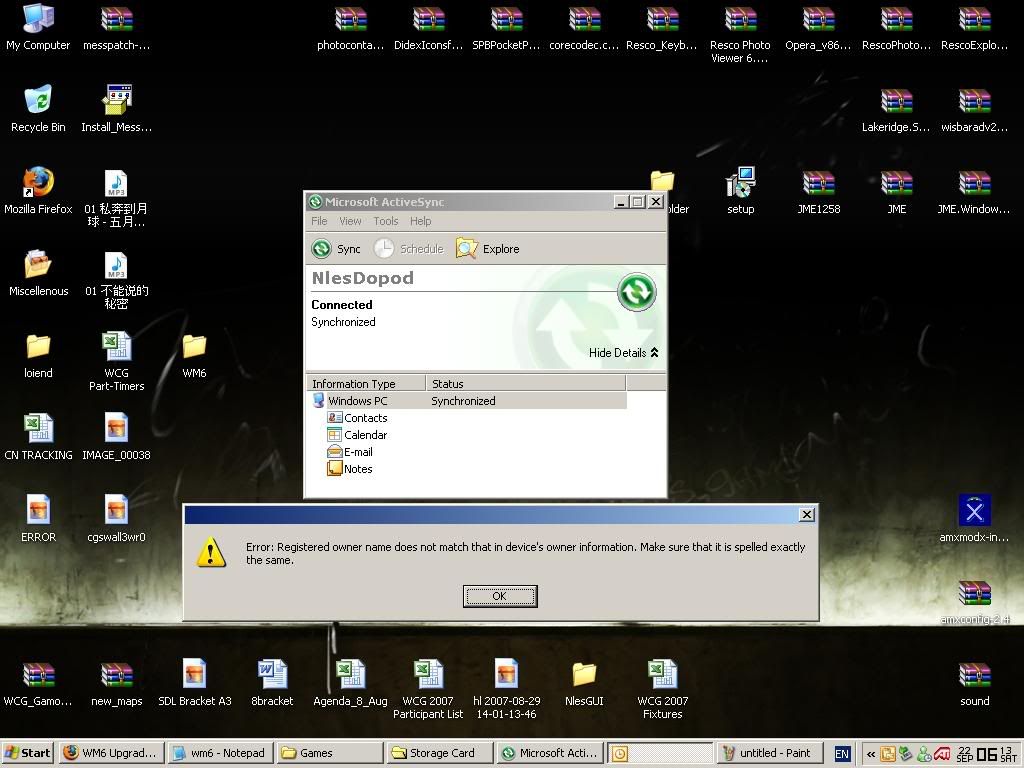The height and width of the screenshot is (768, 1024).
Task: Select the Opera_v86 archive desktop icon
Action: coord(818,19)
